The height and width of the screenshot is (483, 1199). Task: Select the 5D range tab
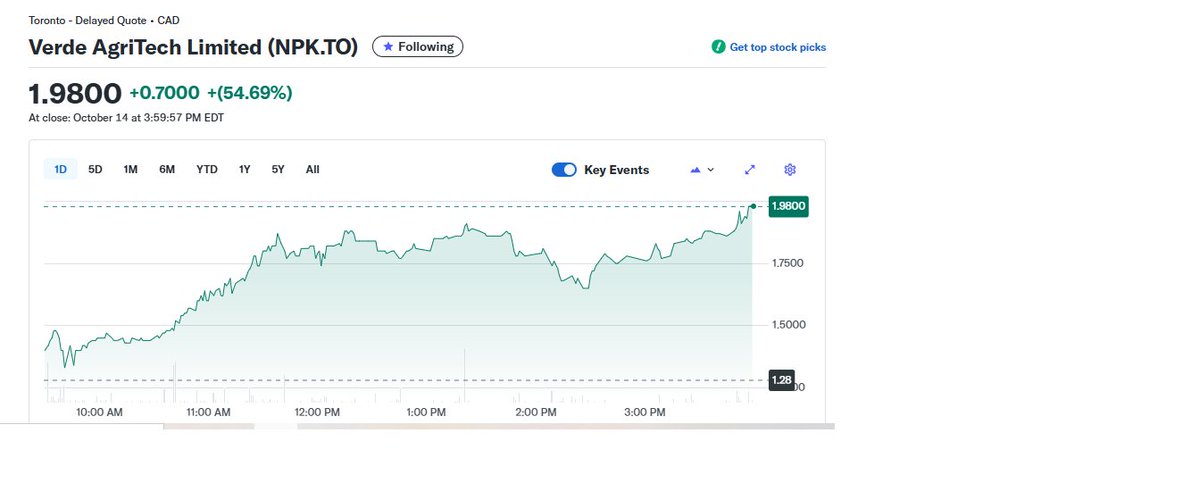[95, 170]
